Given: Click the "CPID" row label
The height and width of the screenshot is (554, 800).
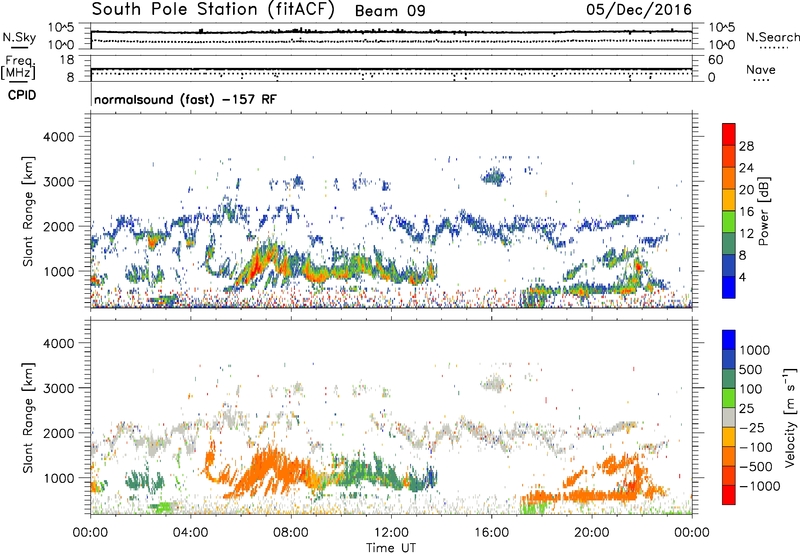Looking at the screenshot, I should click(x=22, y=95).
